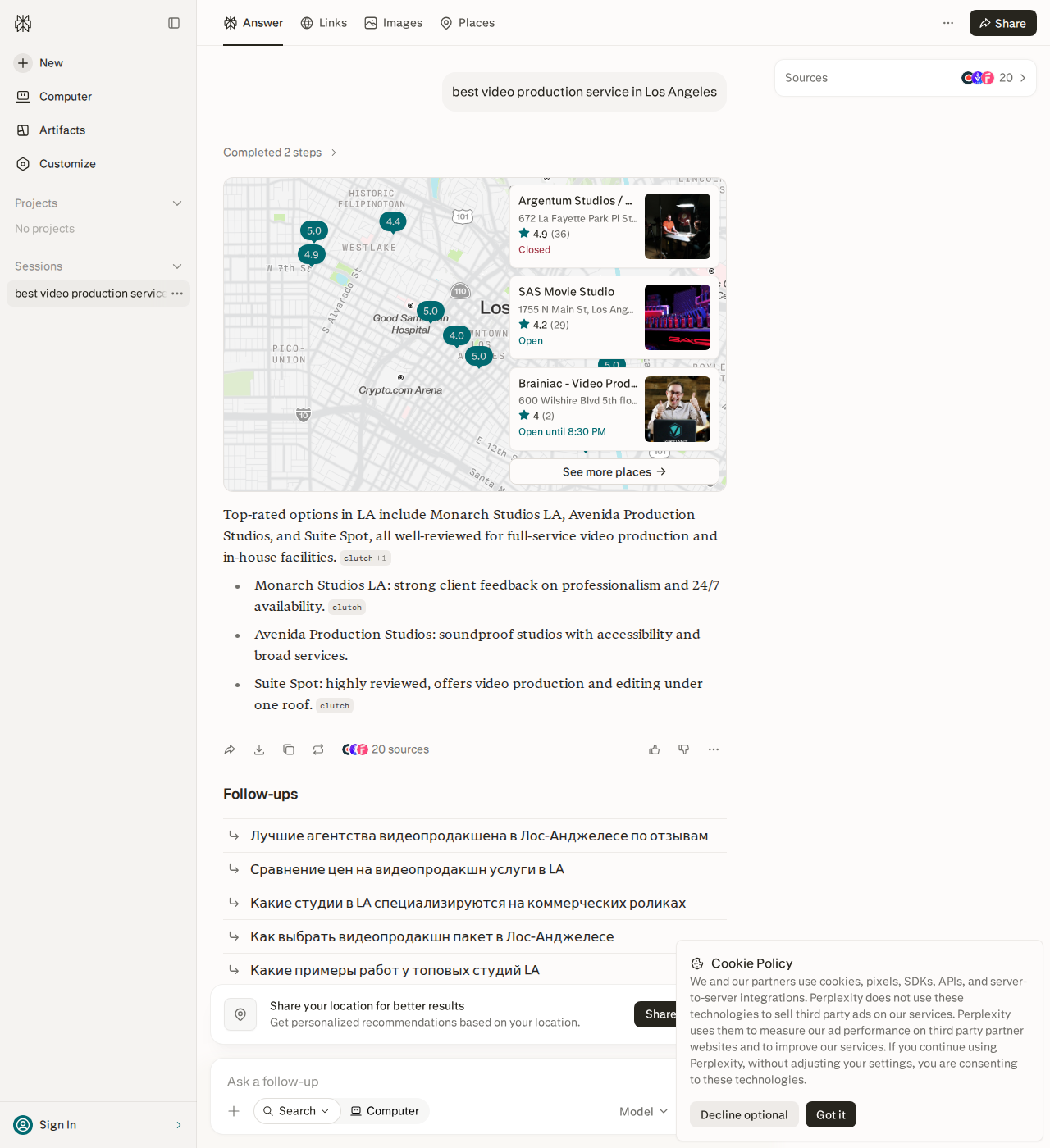Open the top-right three-dot menu
The image size is (1050, 1148).
pyautogui.click(x=948, y=23)
